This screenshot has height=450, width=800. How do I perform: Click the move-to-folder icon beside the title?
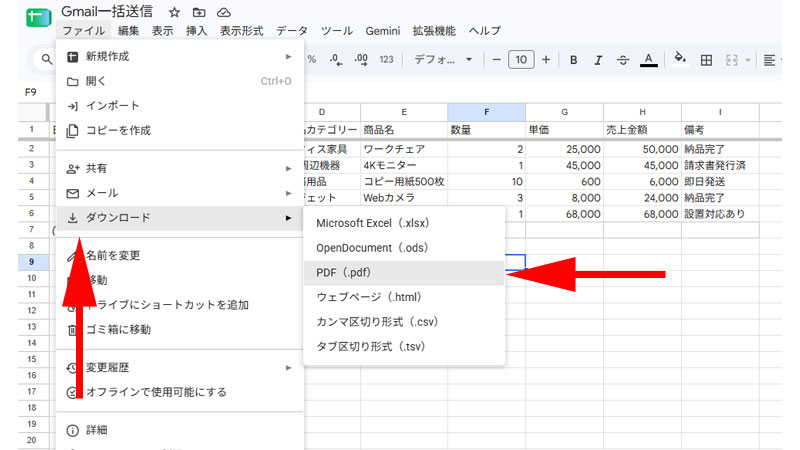(x=199, y=12)
